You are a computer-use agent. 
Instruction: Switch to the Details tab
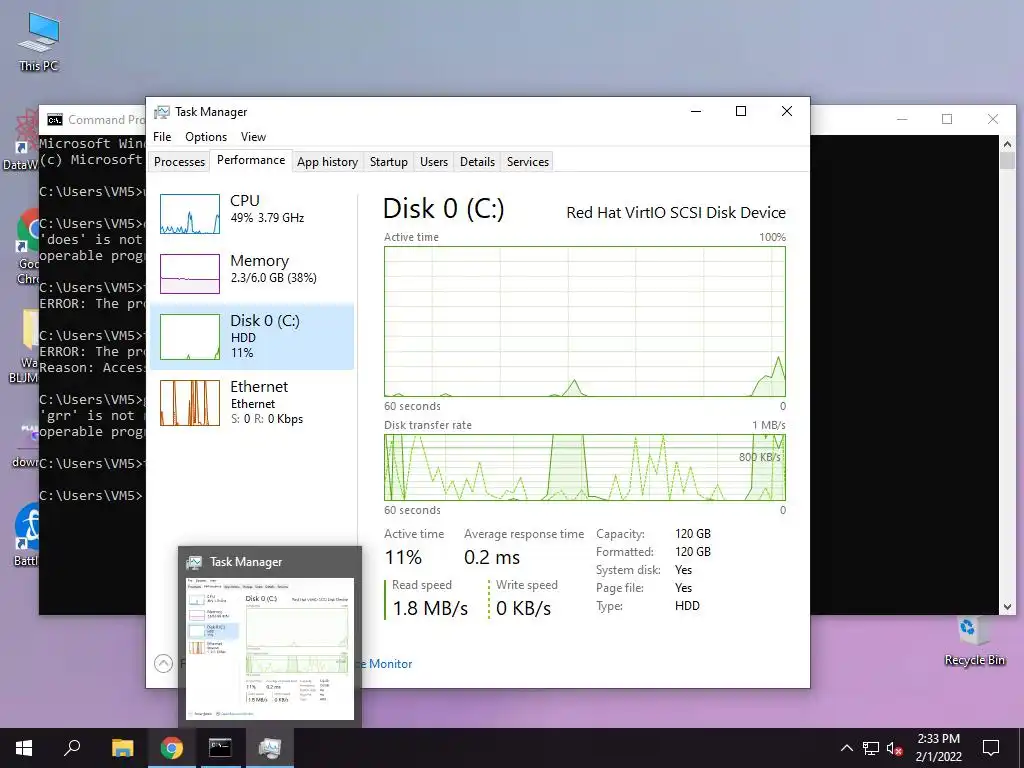[477, 162]
